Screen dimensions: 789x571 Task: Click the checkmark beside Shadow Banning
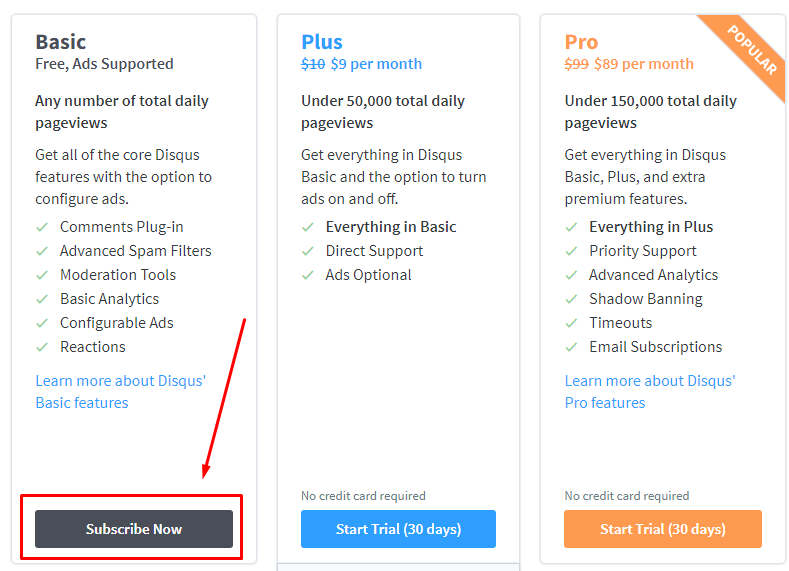[571, 299]
